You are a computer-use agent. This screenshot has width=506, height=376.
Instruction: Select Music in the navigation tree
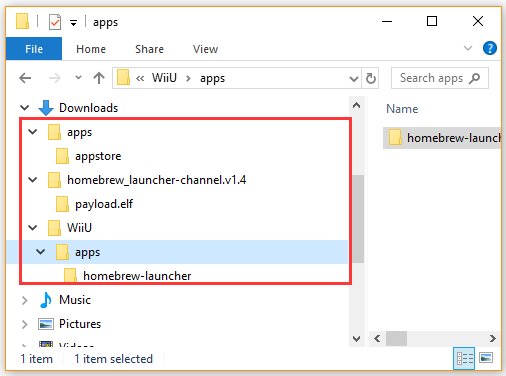point(75,300)
